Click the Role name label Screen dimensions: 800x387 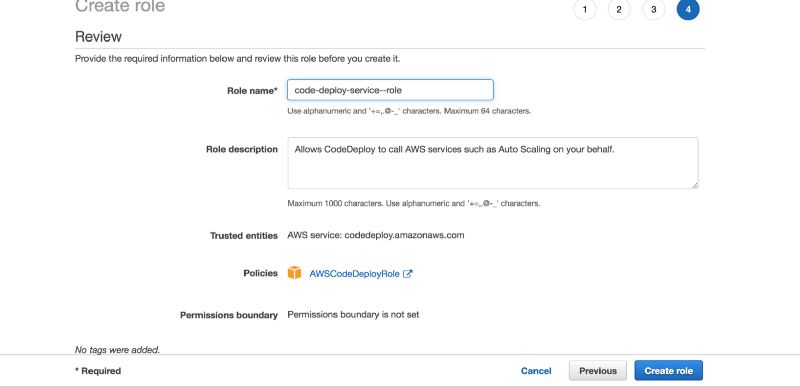(x=252, y=91)
